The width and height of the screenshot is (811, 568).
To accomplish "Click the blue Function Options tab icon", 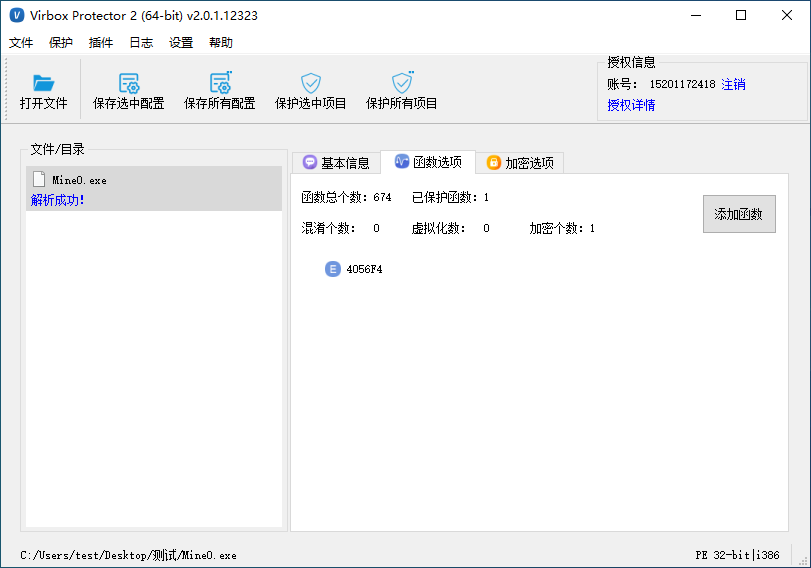I will pos(402,161).
